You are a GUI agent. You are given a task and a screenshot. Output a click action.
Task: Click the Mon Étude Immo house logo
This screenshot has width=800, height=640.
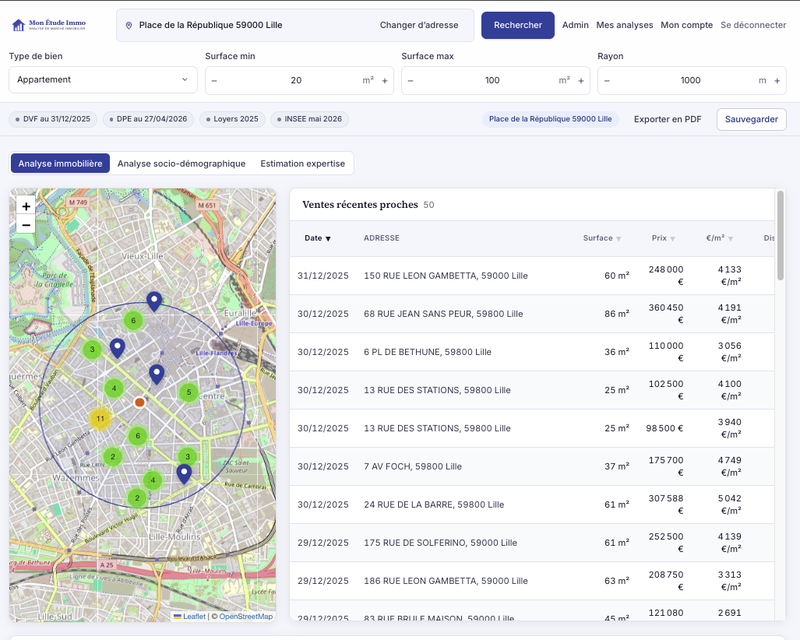coord(18,25)
